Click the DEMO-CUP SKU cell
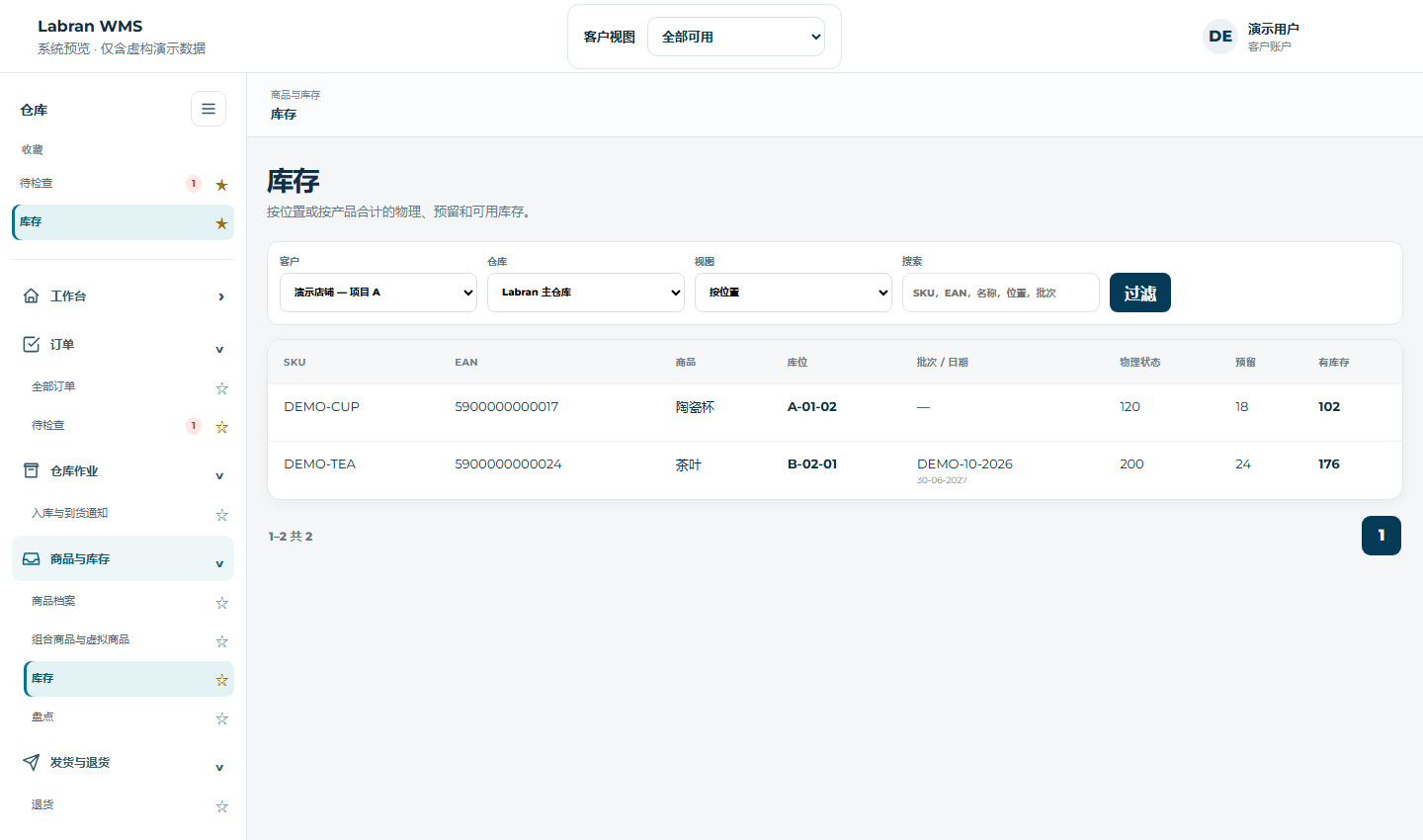The width and height of the screenshot is (1423, 840). (322, 406)
